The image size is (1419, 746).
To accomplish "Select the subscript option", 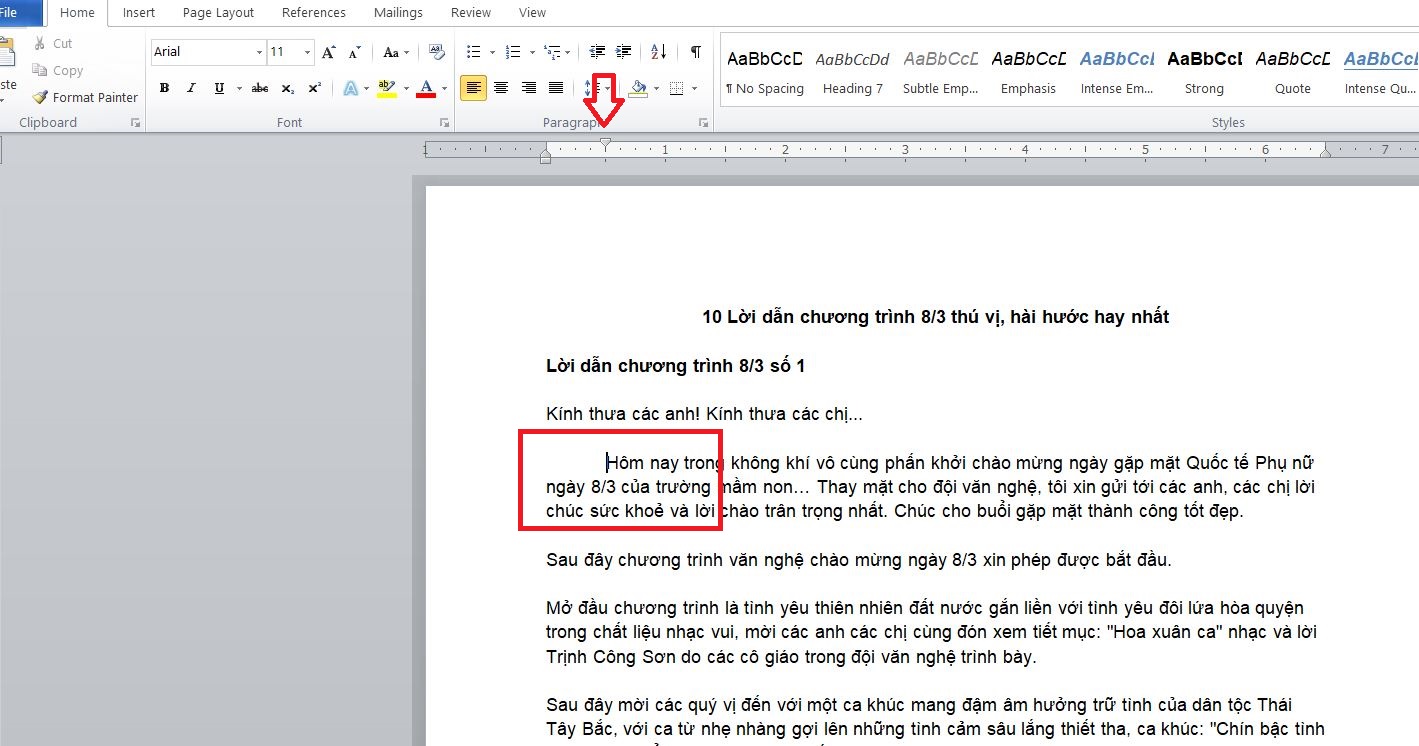I will tap(286, 87).
